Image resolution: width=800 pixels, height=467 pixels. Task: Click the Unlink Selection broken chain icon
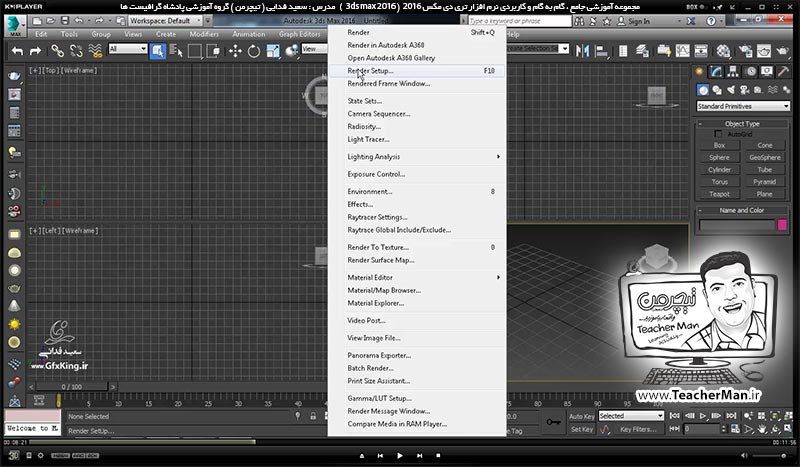[76, 51]
